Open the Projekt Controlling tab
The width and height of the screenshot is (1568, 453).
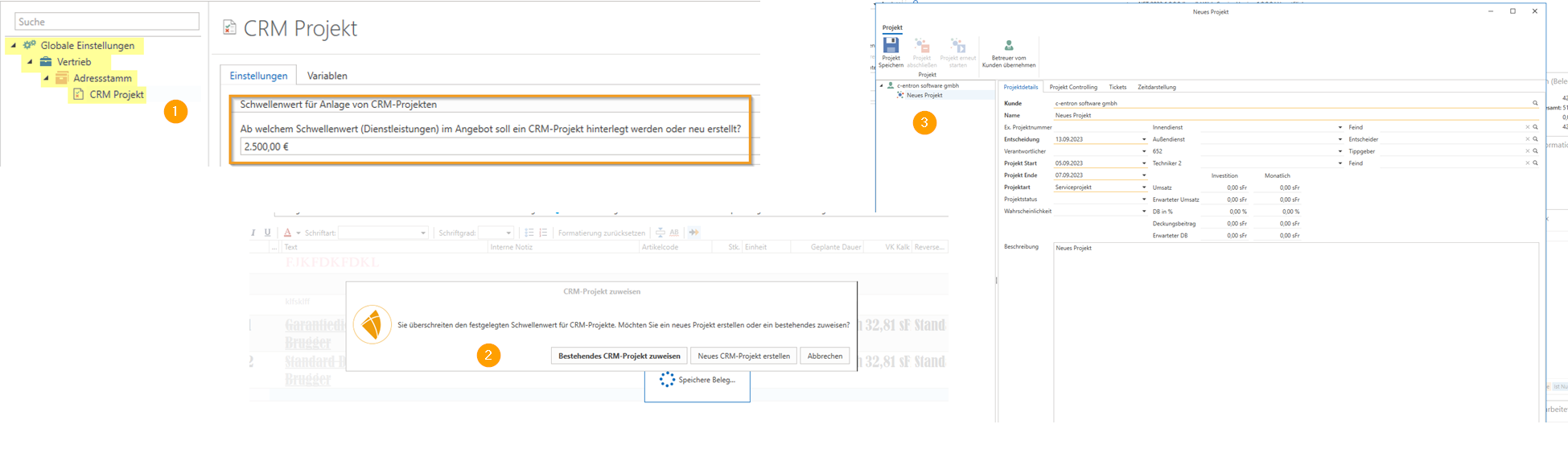(1072, 87)
